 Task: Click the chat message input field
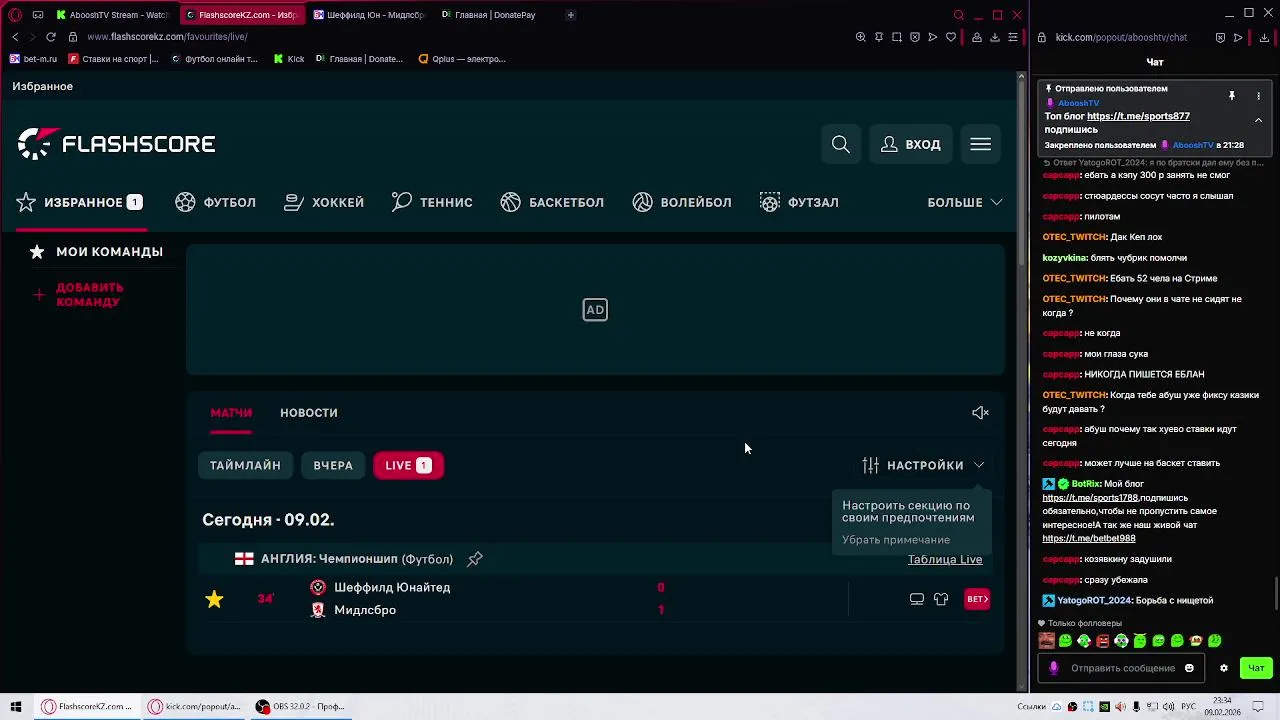(x=1122, y=668)
